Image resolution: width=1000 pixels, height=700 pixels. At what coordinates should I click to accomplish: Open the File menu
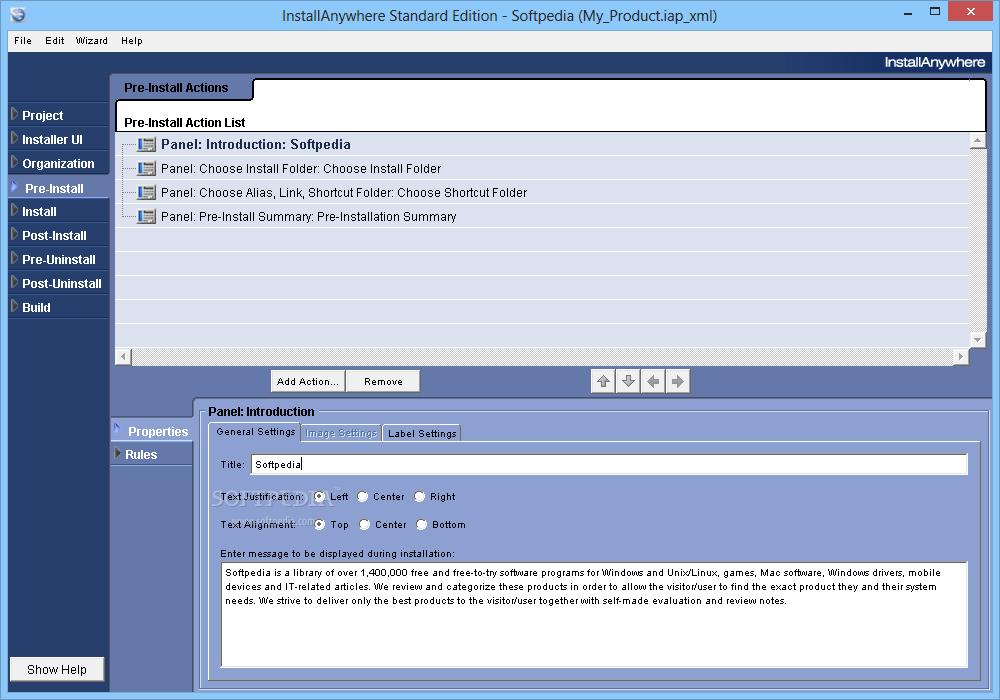pos(23,41)
